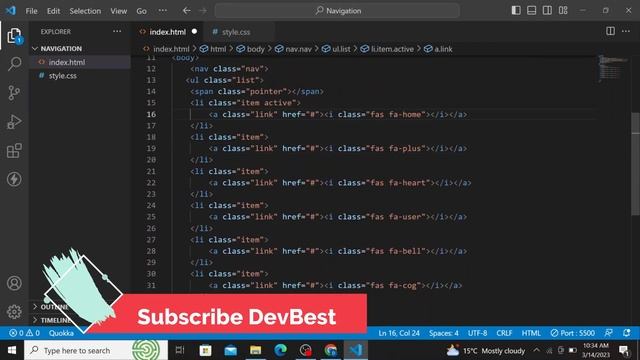Viewport: 640px width, 360px height.
Task: Click CRLF end of line setting
Action: 504,333
